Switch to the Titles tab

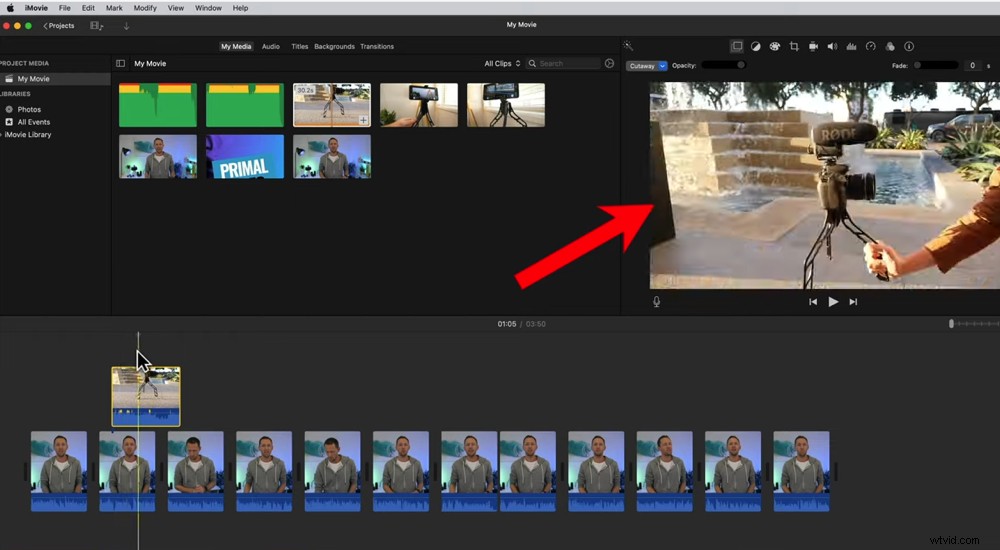(x=300, y=47)
